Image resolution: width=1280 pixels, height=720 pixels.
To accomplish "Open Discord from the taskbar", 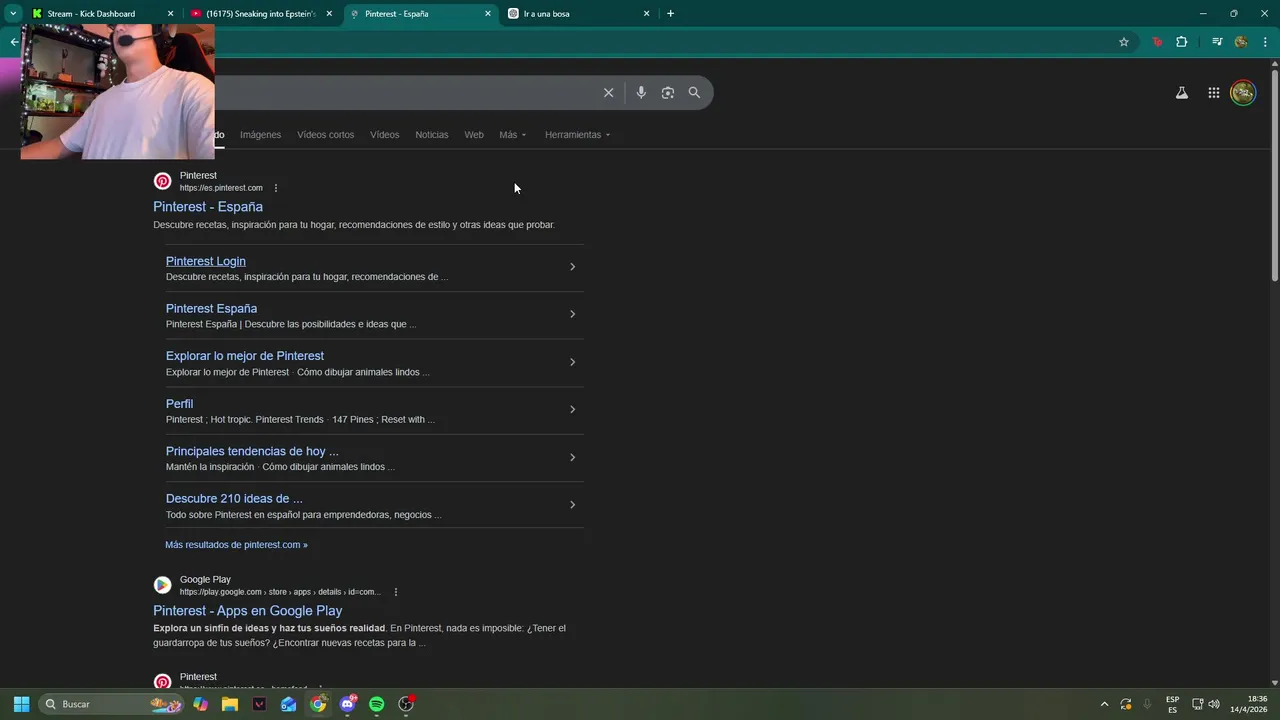I will coord(348,704).
